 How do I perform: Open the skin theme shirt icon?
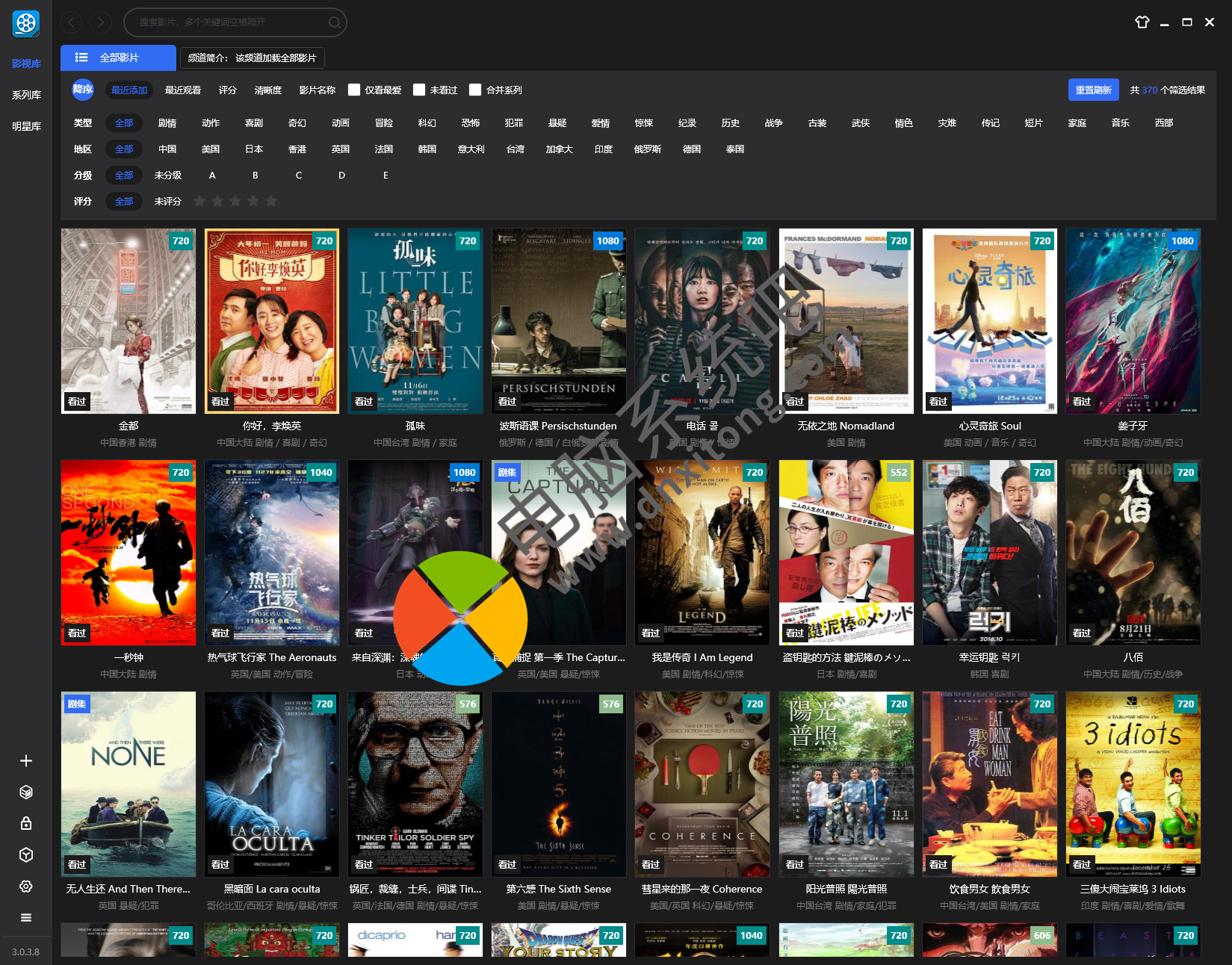pos(1142,22)
